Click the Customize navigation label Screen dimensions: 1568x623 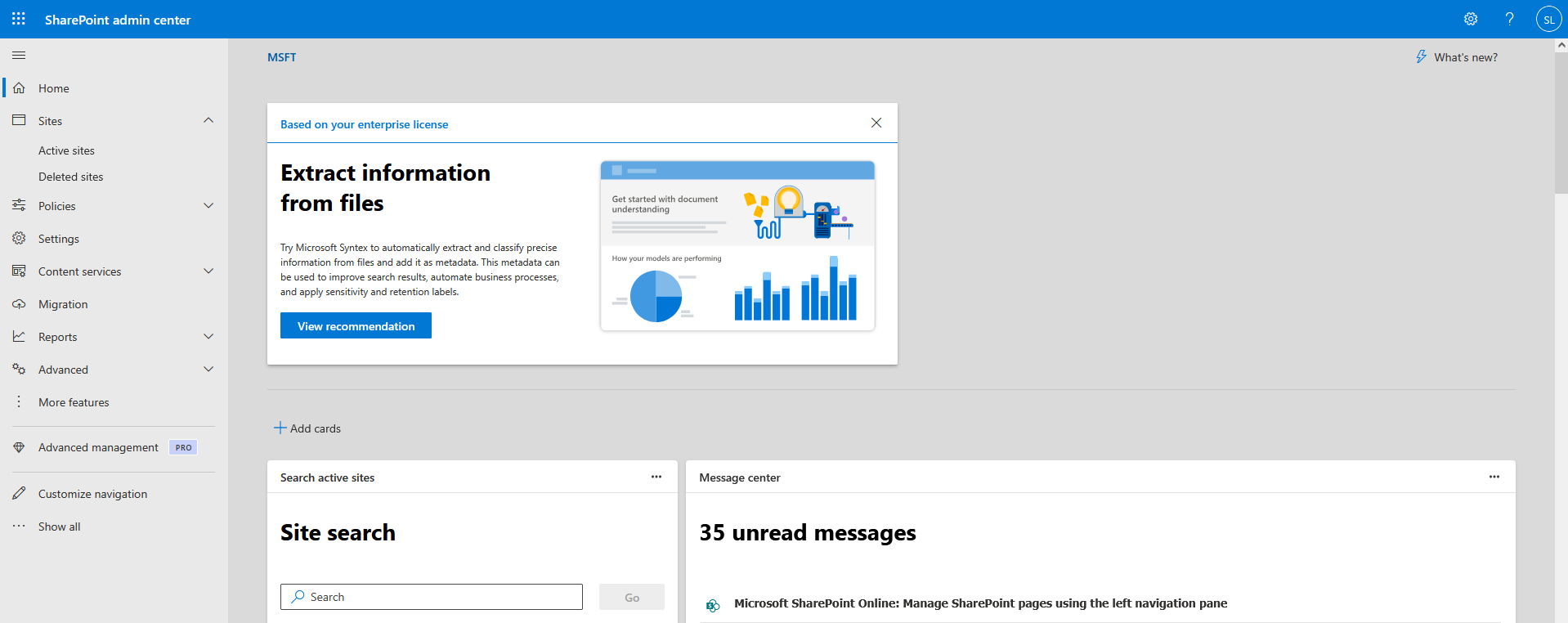click(x=93, y=494)
